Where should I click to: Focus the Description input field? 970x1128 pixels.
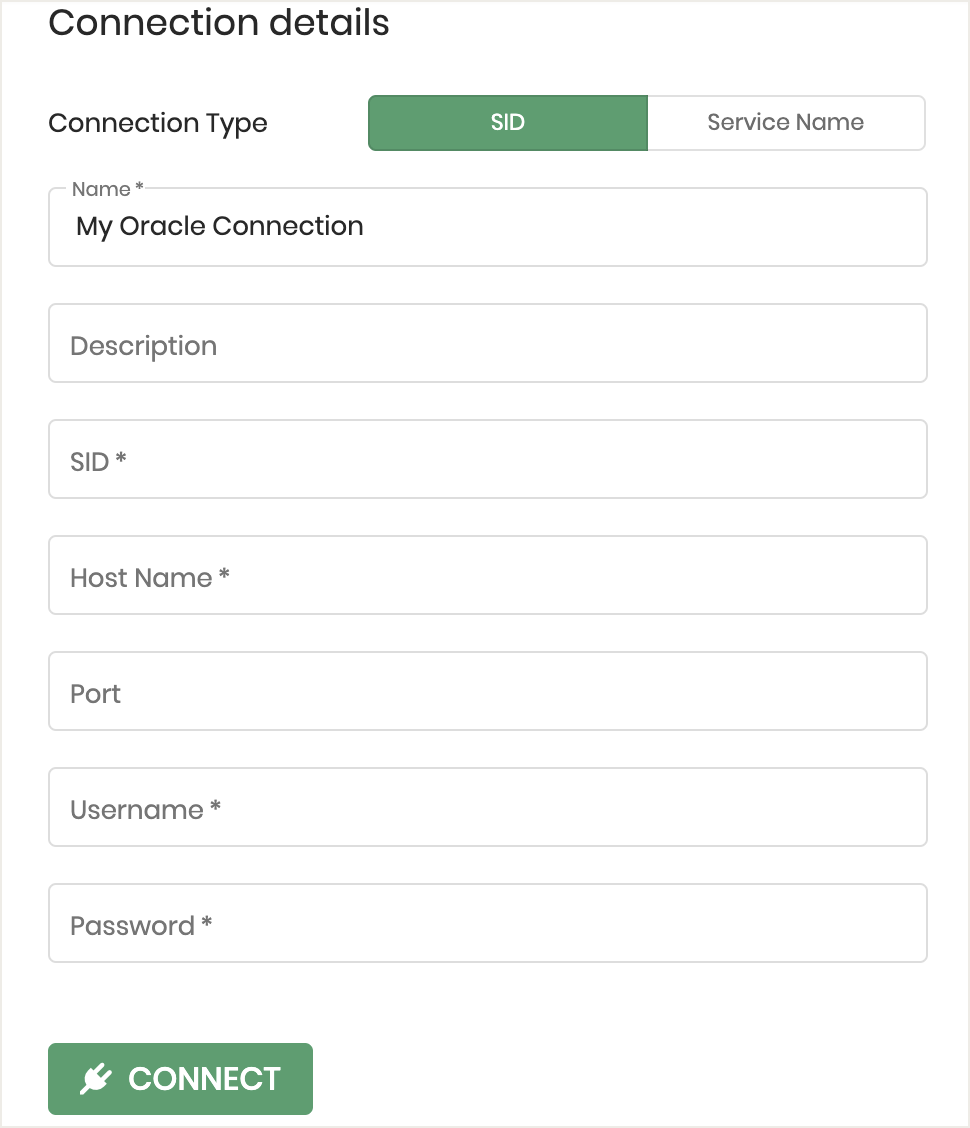(488, 343)
